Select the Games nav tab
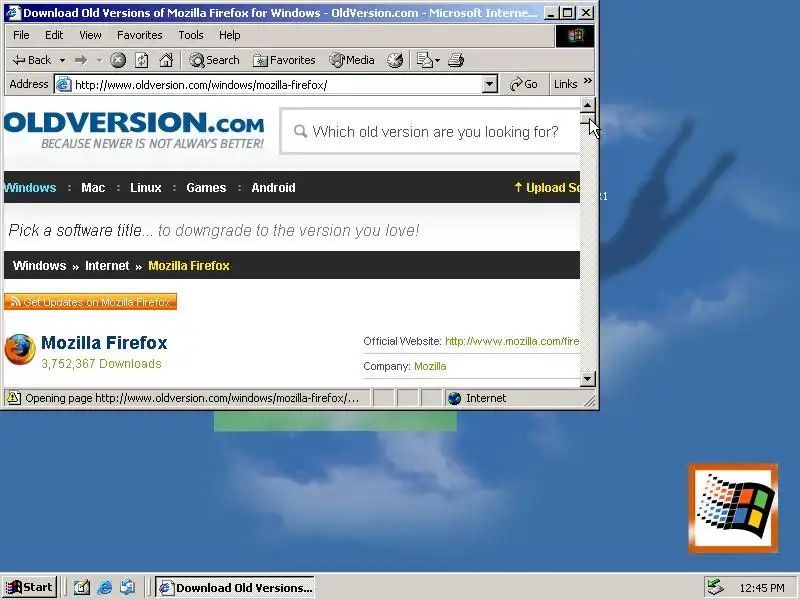Screen dimensions: 800x600 [206, 188]
